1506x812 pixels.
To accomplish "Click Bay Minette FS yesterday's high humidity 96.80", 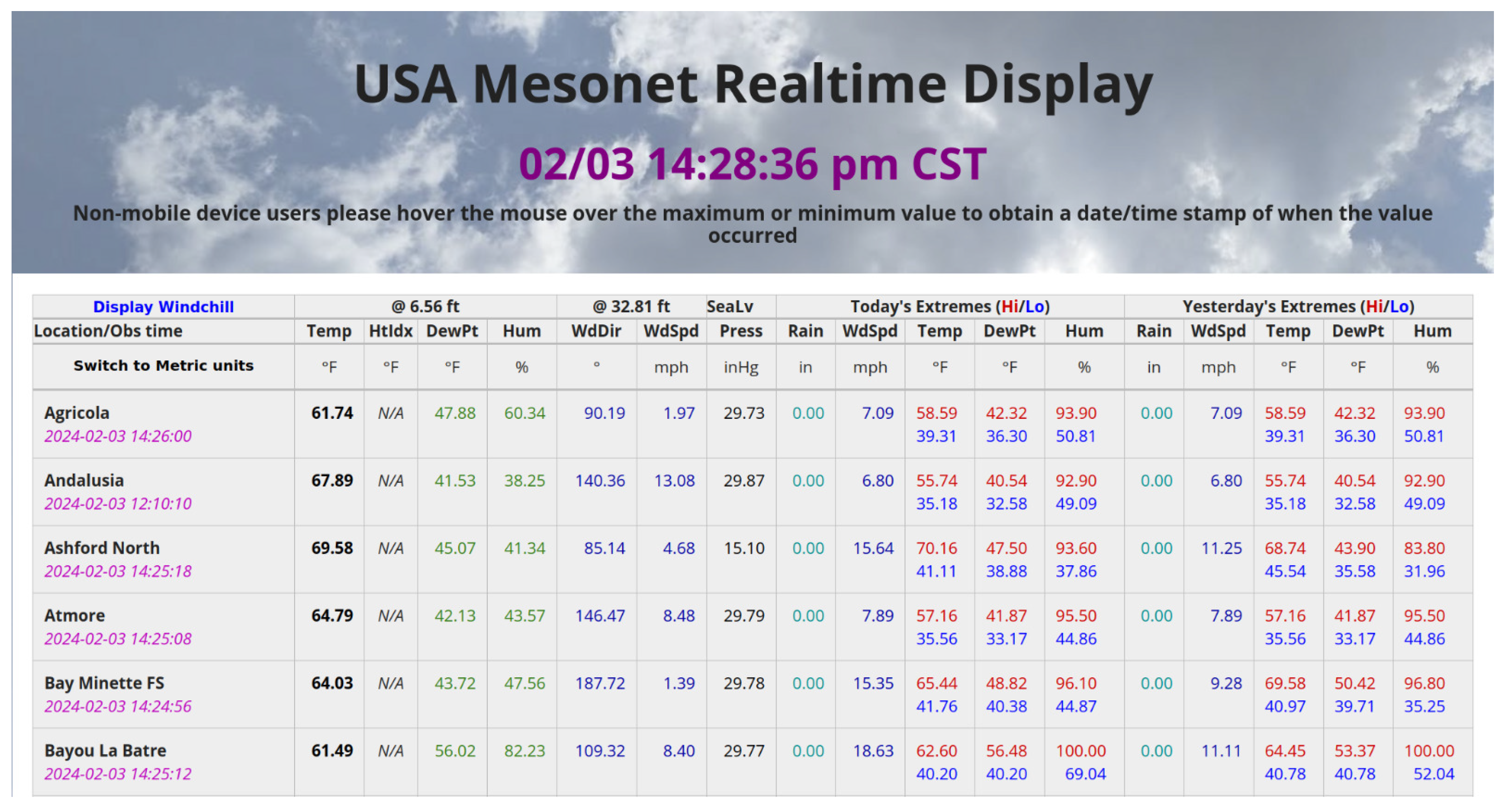I will 1424,683.
